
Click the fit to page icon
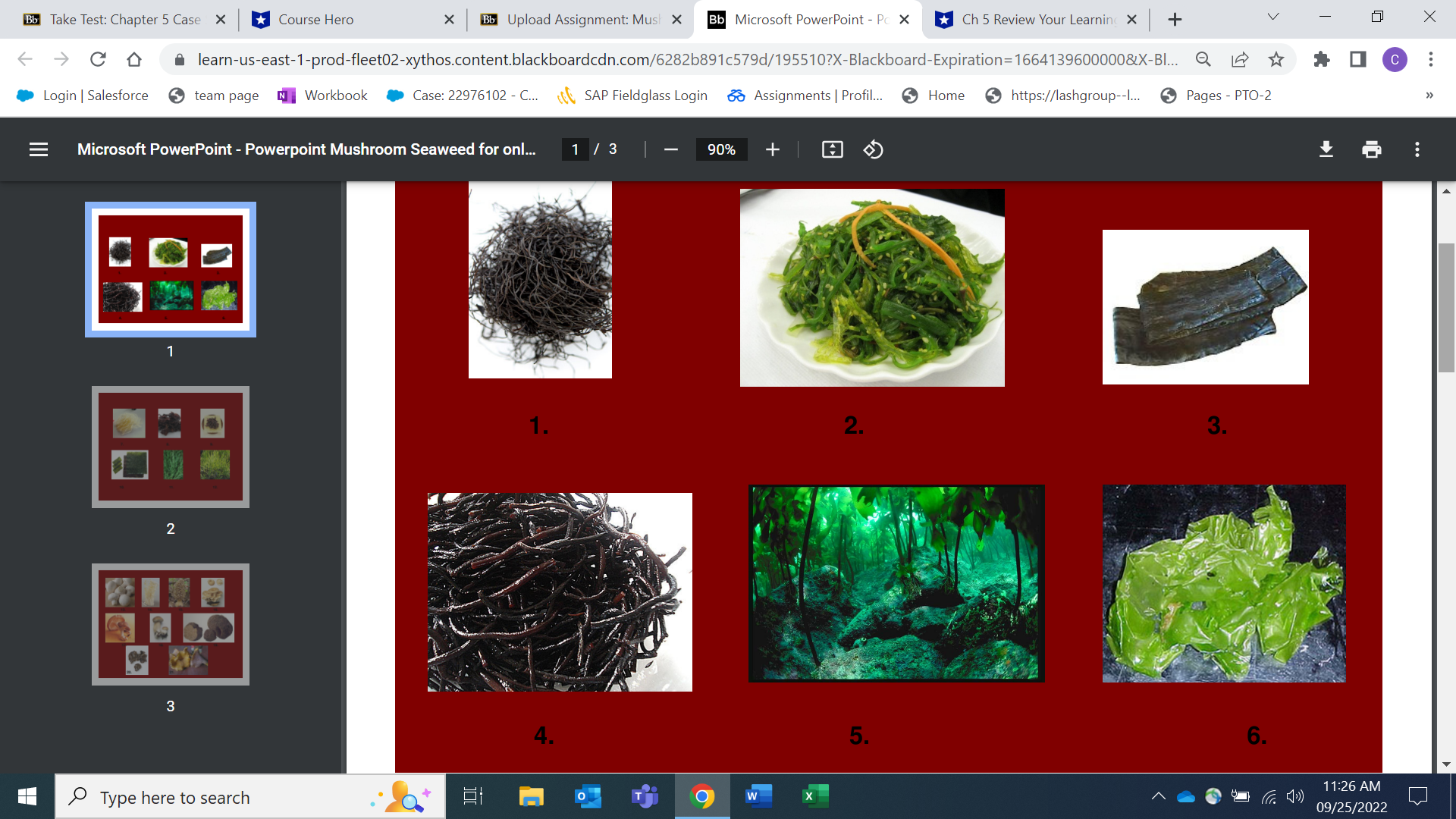click(x=832, y=149)
